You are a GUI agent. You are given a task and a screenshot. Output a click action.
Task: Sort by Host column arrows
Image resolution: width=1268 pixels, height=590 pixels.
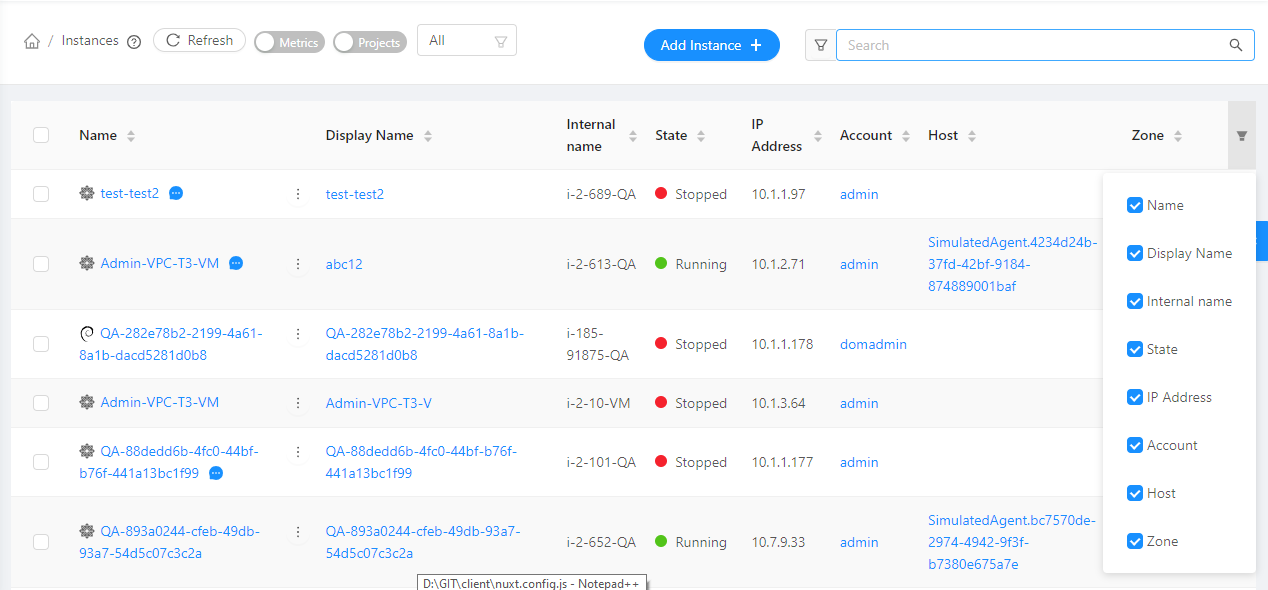(x=972, y=136)
